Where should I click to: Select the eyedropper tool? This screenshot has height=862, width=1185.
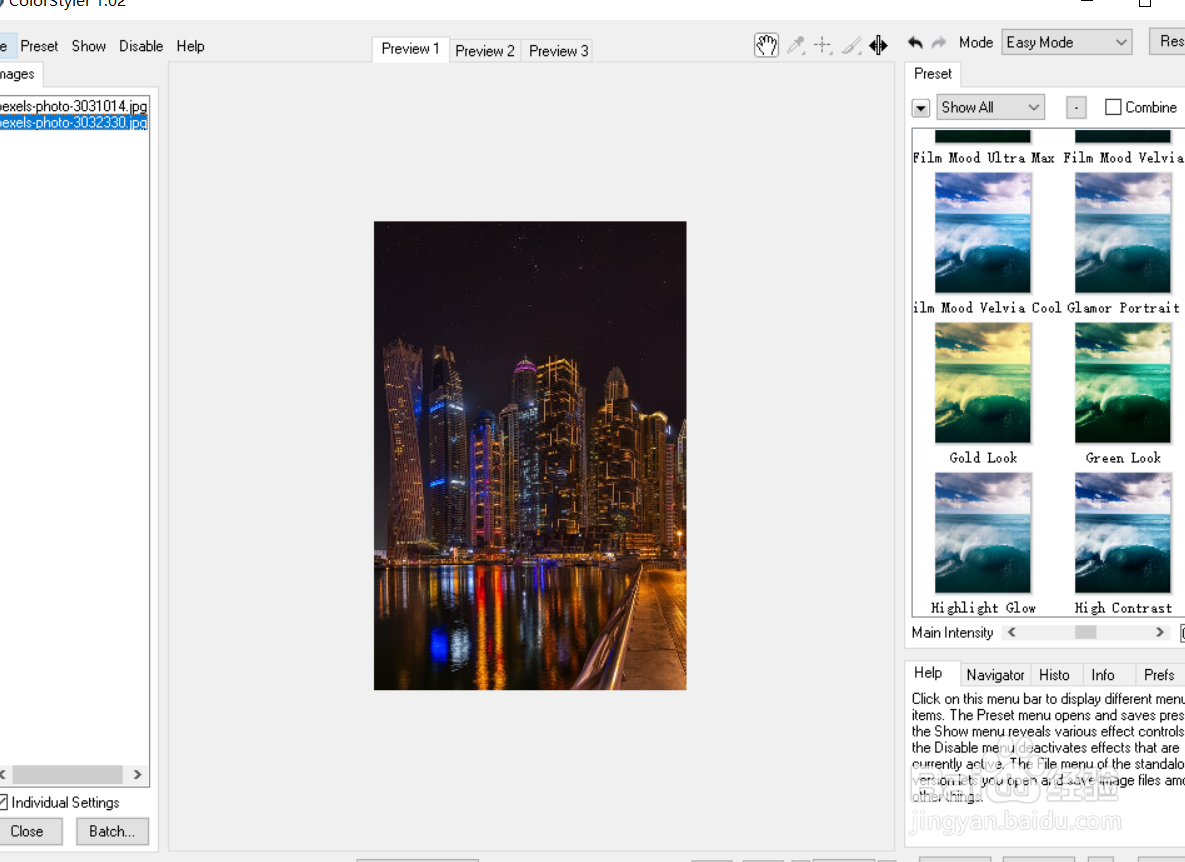click(x=795, y=45)
